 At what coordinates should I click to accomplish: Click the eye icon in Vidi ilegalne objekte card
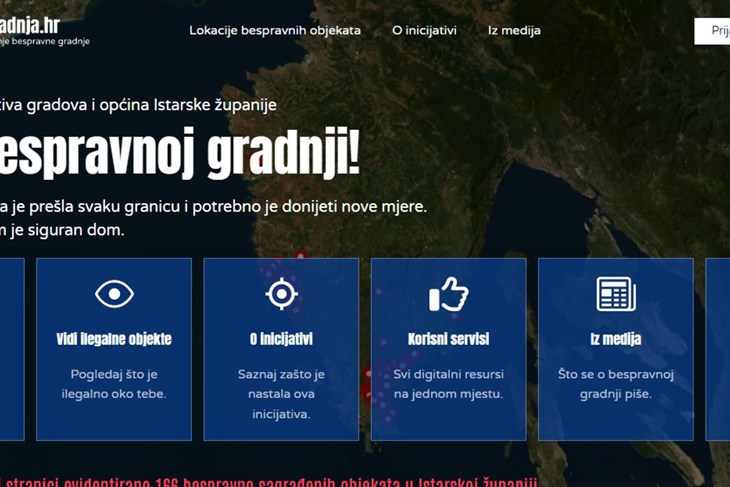114,294
